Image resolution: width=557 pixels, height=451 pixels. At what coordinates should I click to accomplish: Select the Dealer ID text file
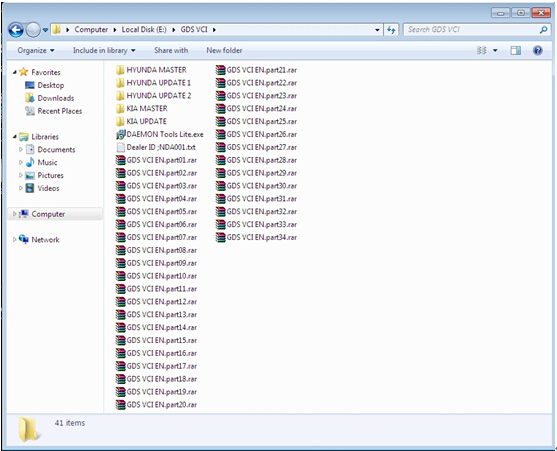coord(156,147)
